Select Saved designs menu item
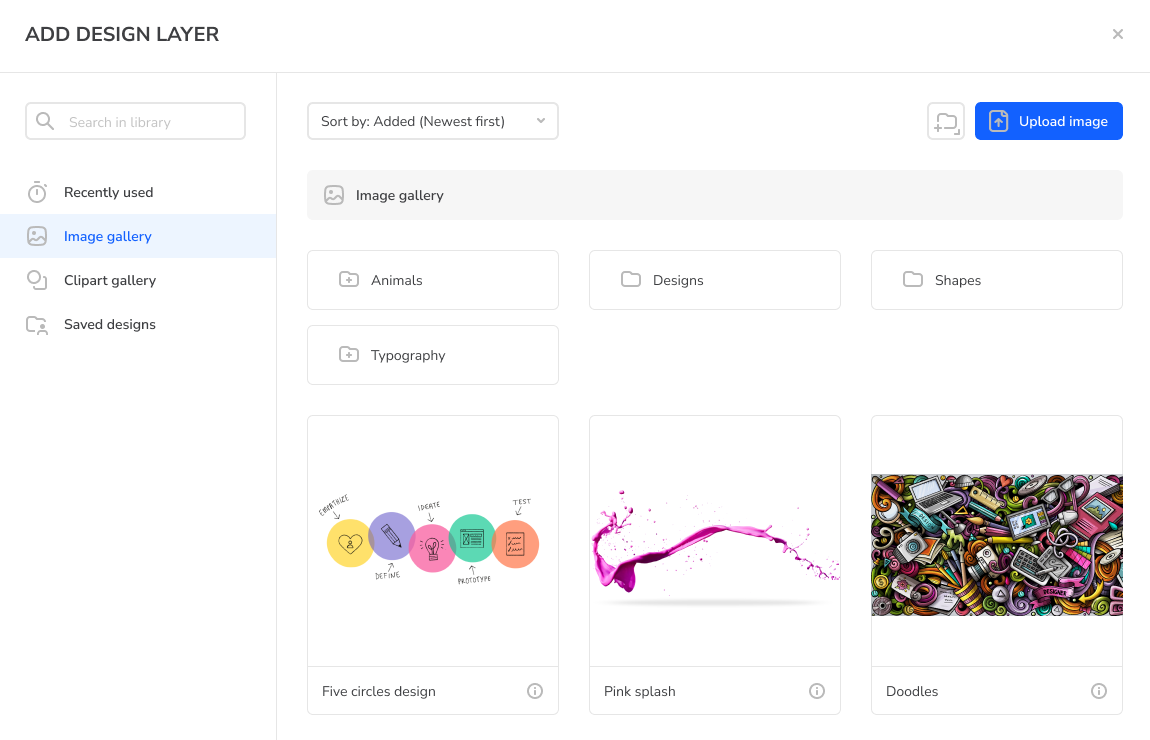1150x740 pixels. pos(138,324)
